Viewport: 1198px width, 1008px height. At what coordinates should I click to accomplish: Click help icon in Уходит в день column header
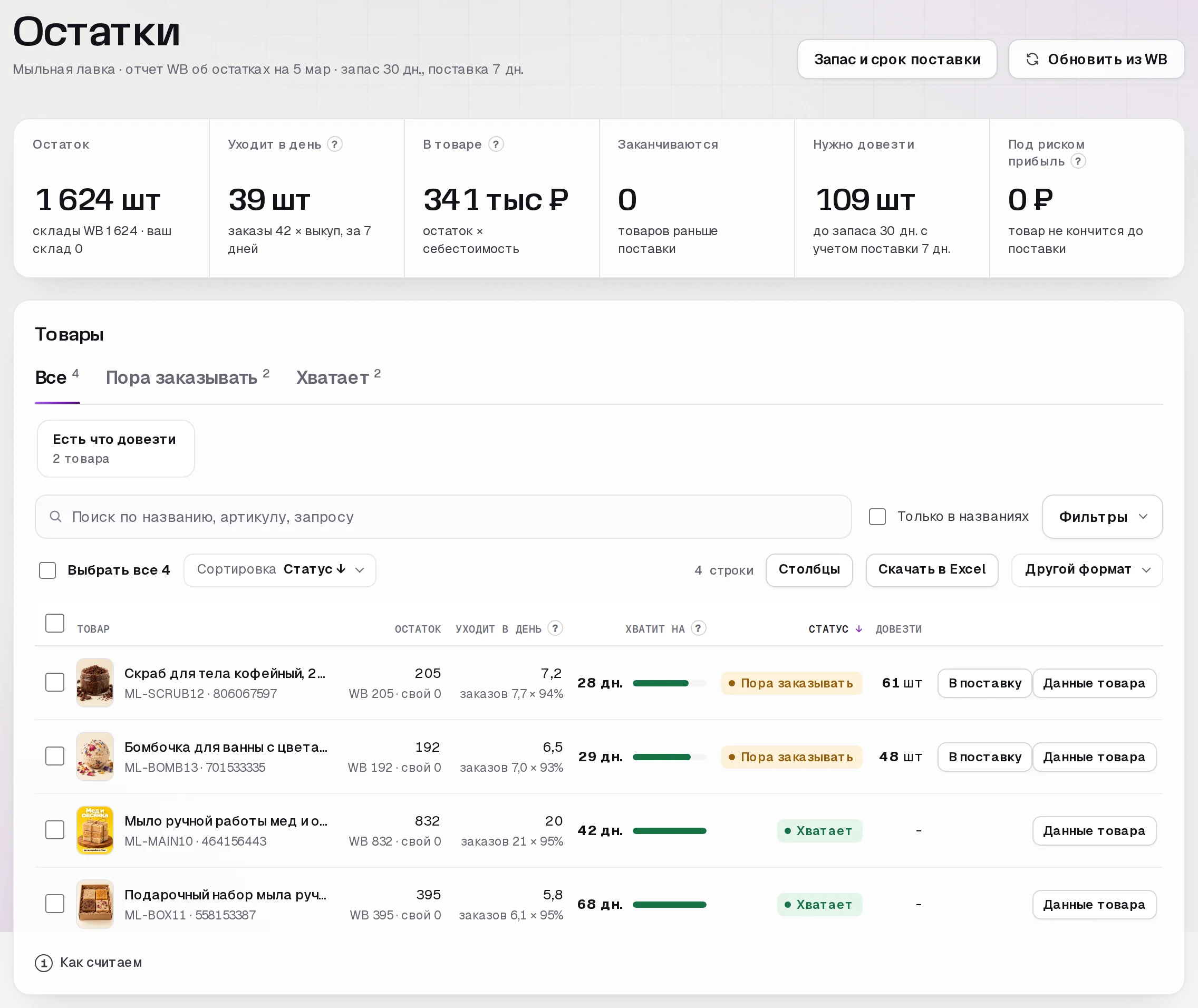555,628
